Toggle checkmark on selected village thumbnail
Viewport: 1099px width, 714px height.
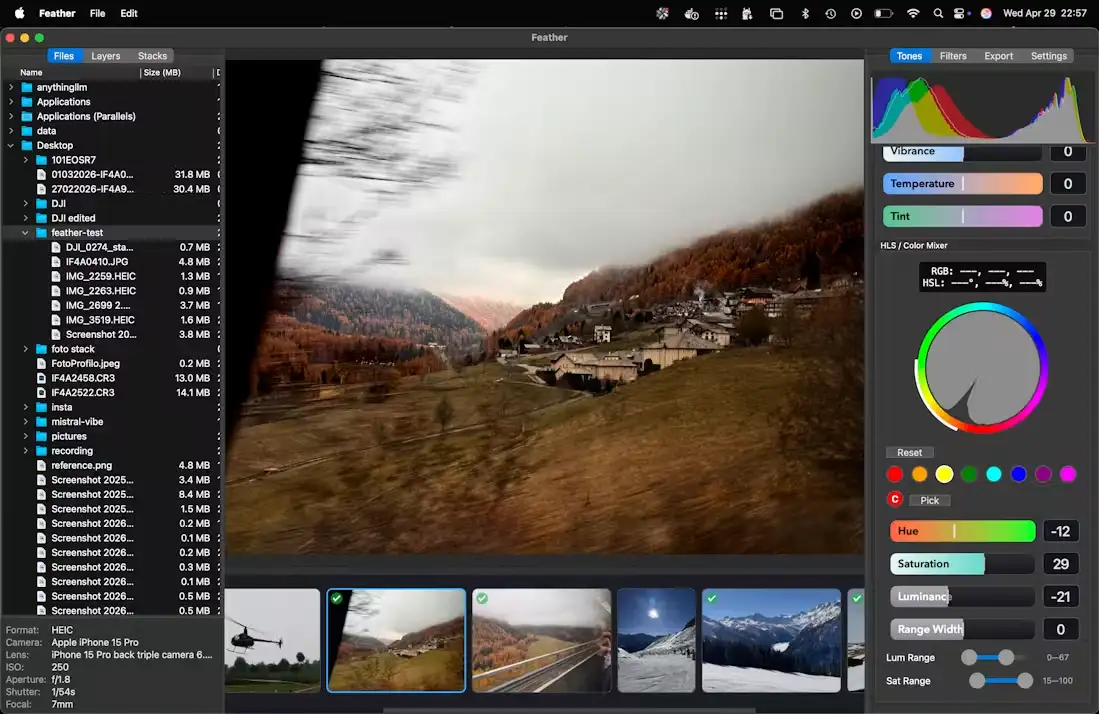pyautogui.click(x=337, y=598)
